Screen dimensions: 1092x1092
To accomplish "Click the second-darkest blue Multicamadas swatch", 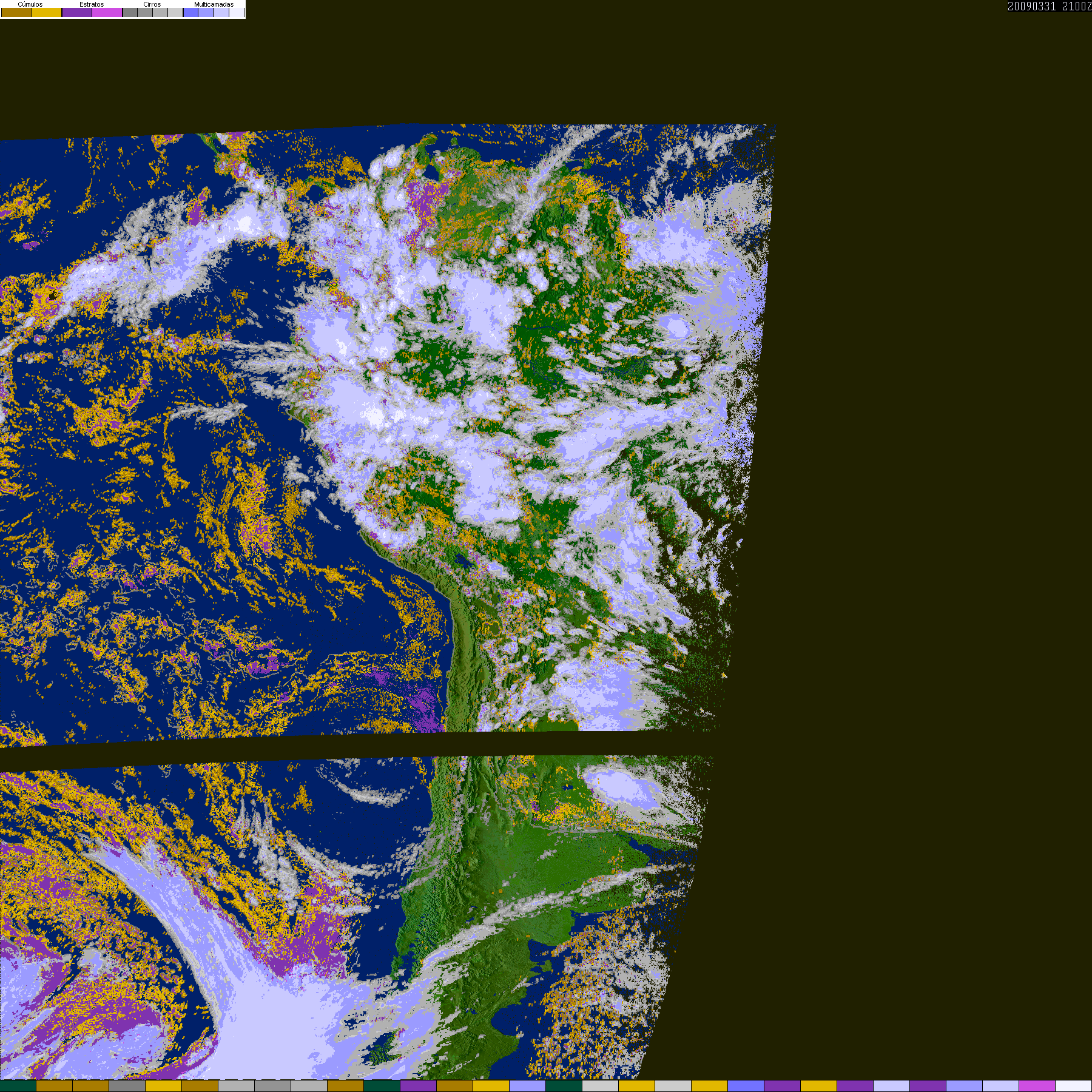I will (x=206, y=12).
